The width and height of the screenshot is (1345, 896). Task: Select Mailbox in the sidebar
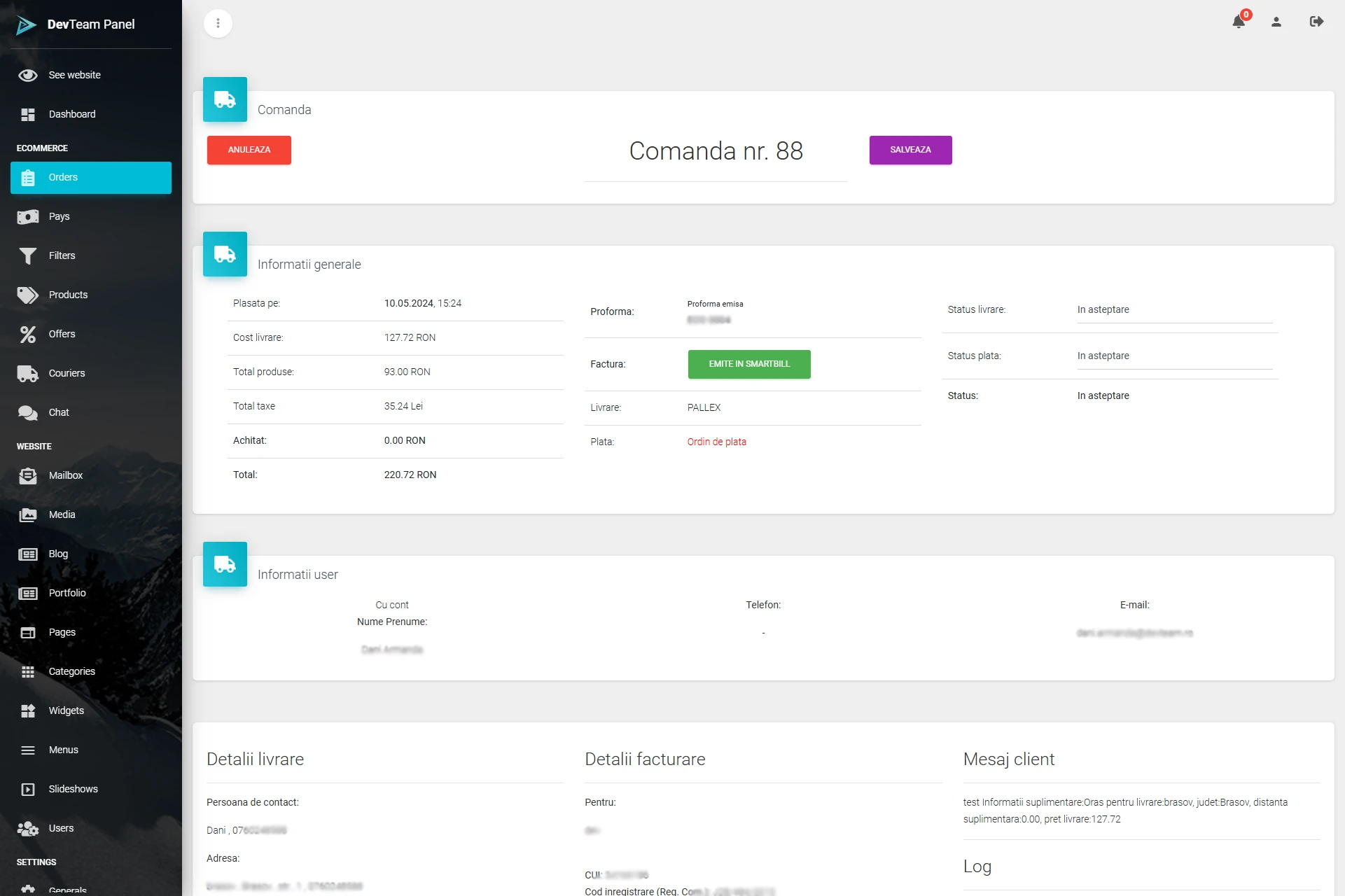[x=66, y=475]
